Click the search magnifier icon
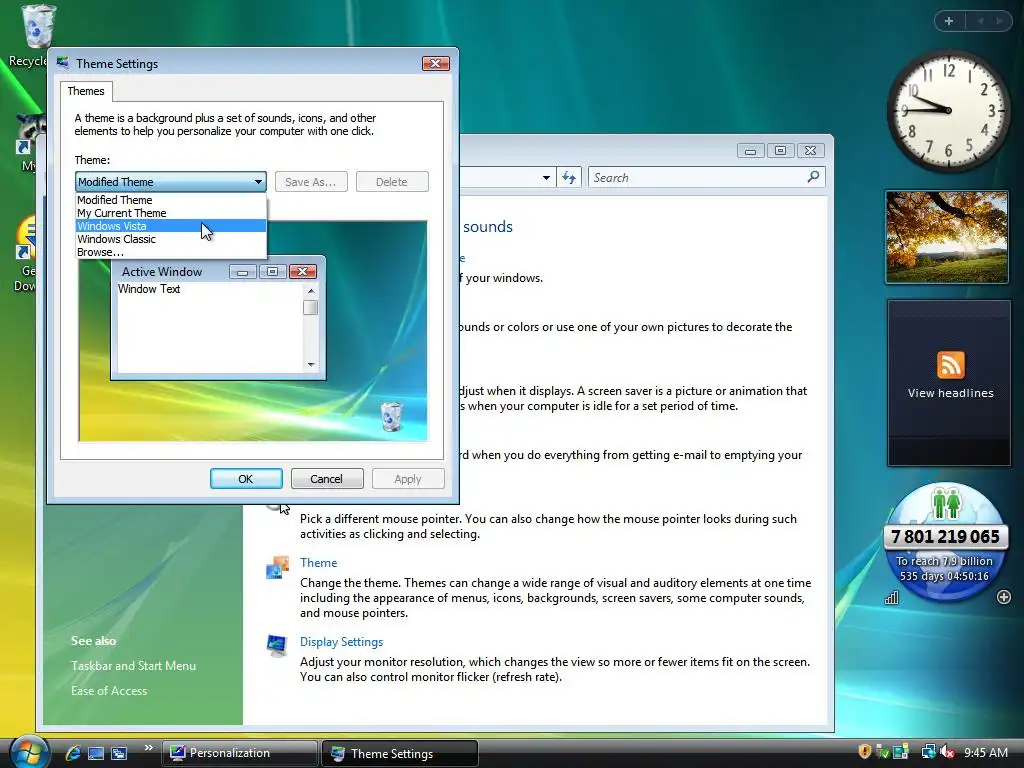 pos(813,176)
